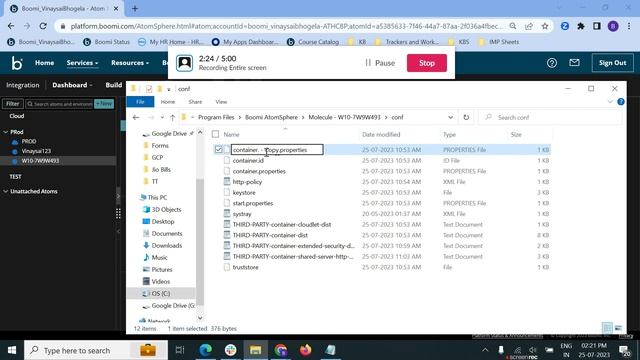Toggle the select-all checkbox beside Name header
This screenshot has height=360, width=640.
(216, 134)
